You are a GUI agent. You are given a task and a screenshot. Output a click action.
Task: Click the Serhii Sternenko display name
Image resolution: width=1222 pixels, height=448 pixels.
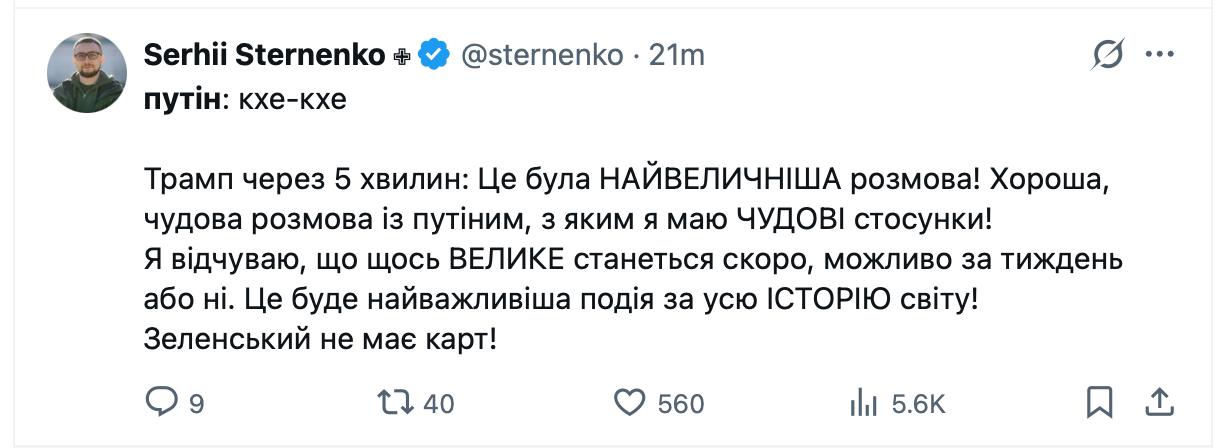click(264, 55)
